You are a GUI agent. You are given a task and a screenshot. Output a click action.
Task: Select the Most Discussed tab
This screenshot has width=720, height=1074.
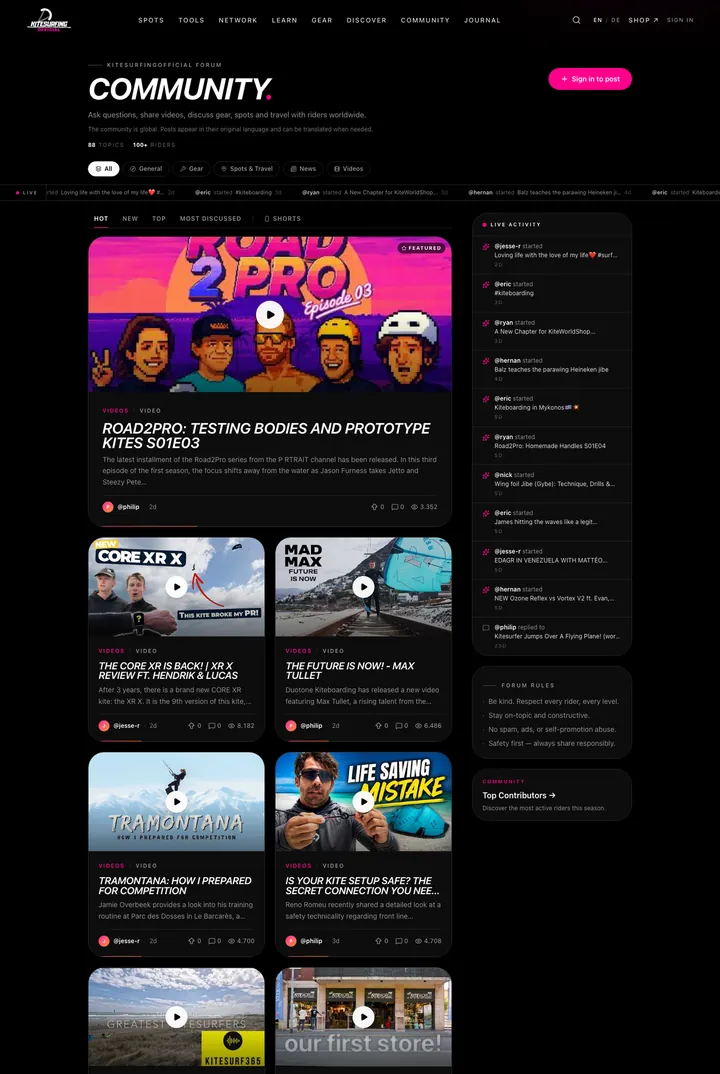(x=210, y=218)
